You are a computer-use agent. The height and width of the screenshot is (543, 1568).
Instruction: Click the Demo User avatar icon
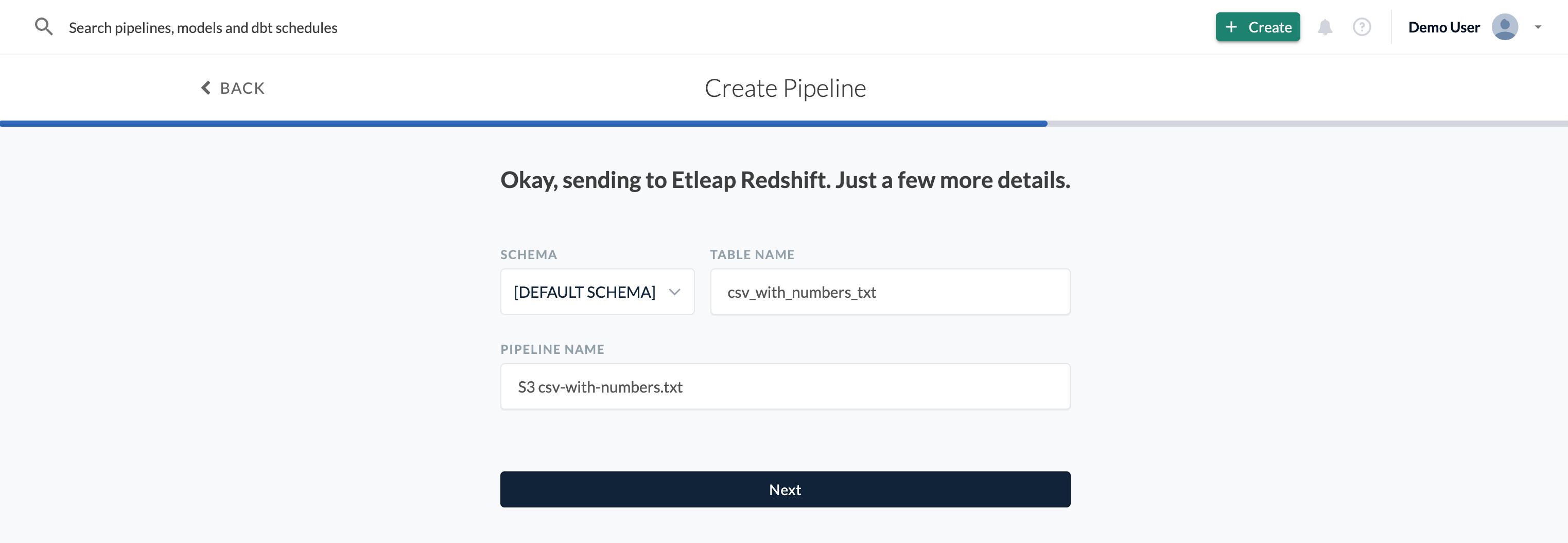(x=1504, y=27)
